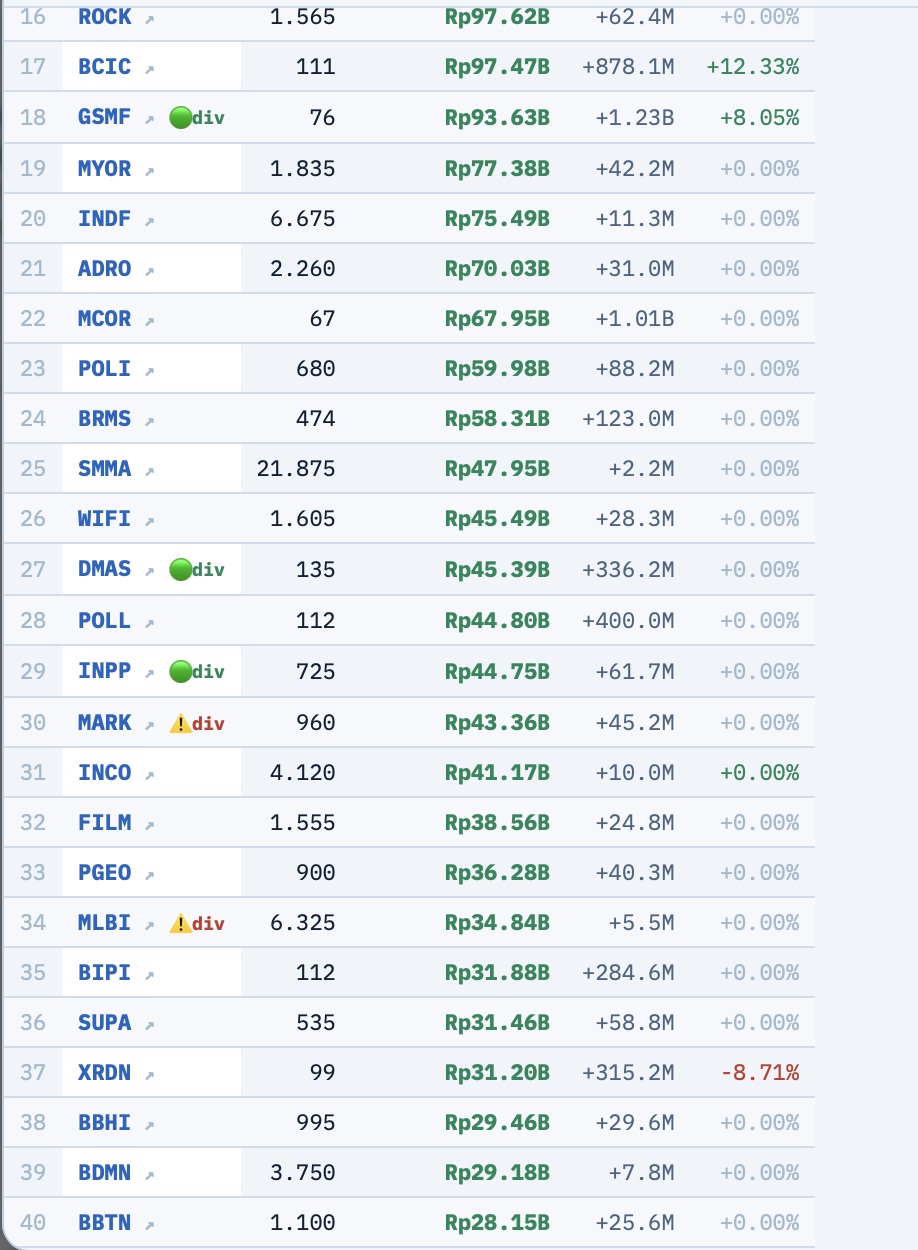Select price 995 in BBHI row
The width and height of the screenshot is (918, 1250).
315,1122
